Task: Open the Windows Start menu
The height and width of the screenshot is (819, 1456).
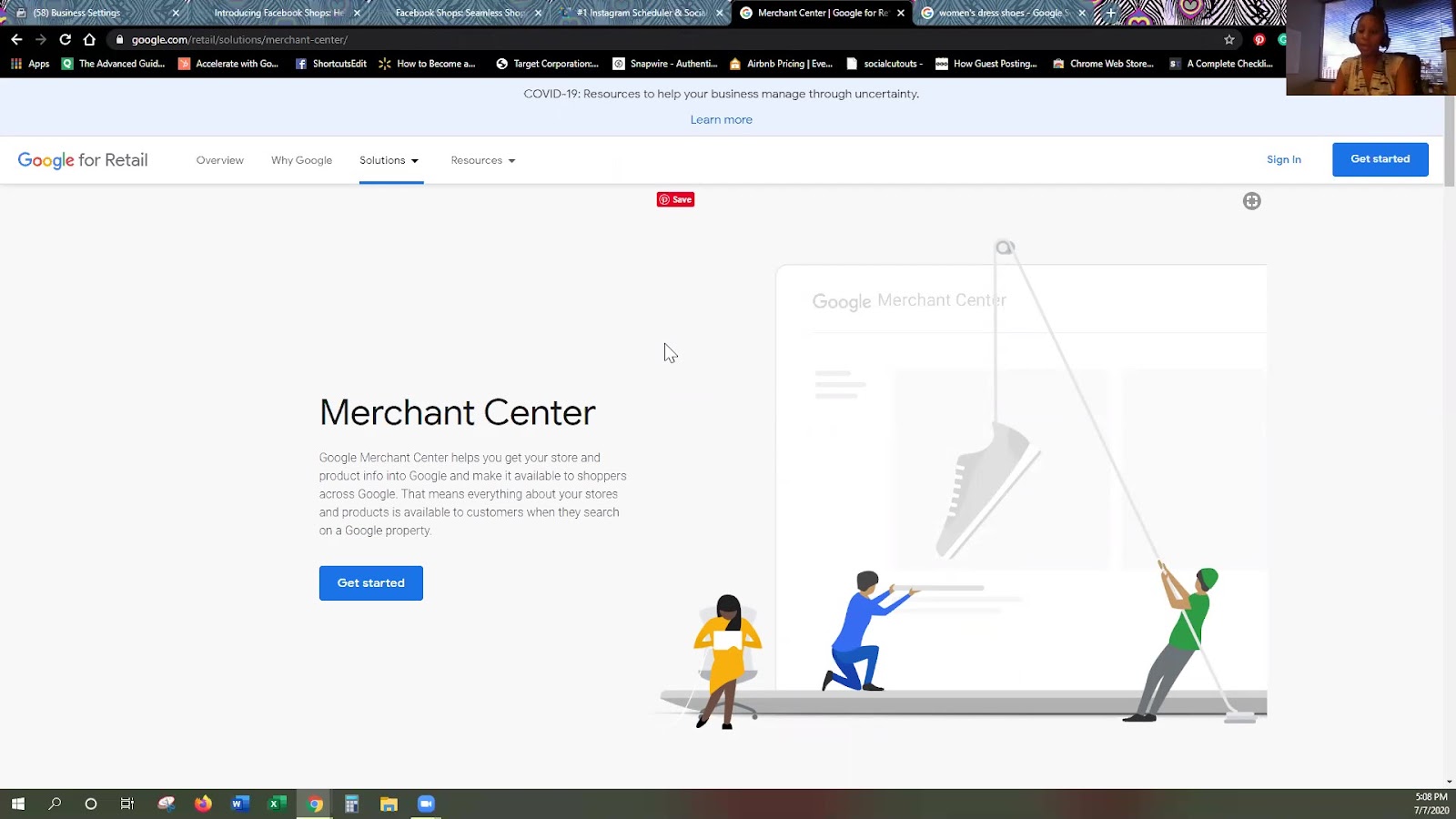Action: 18,804
